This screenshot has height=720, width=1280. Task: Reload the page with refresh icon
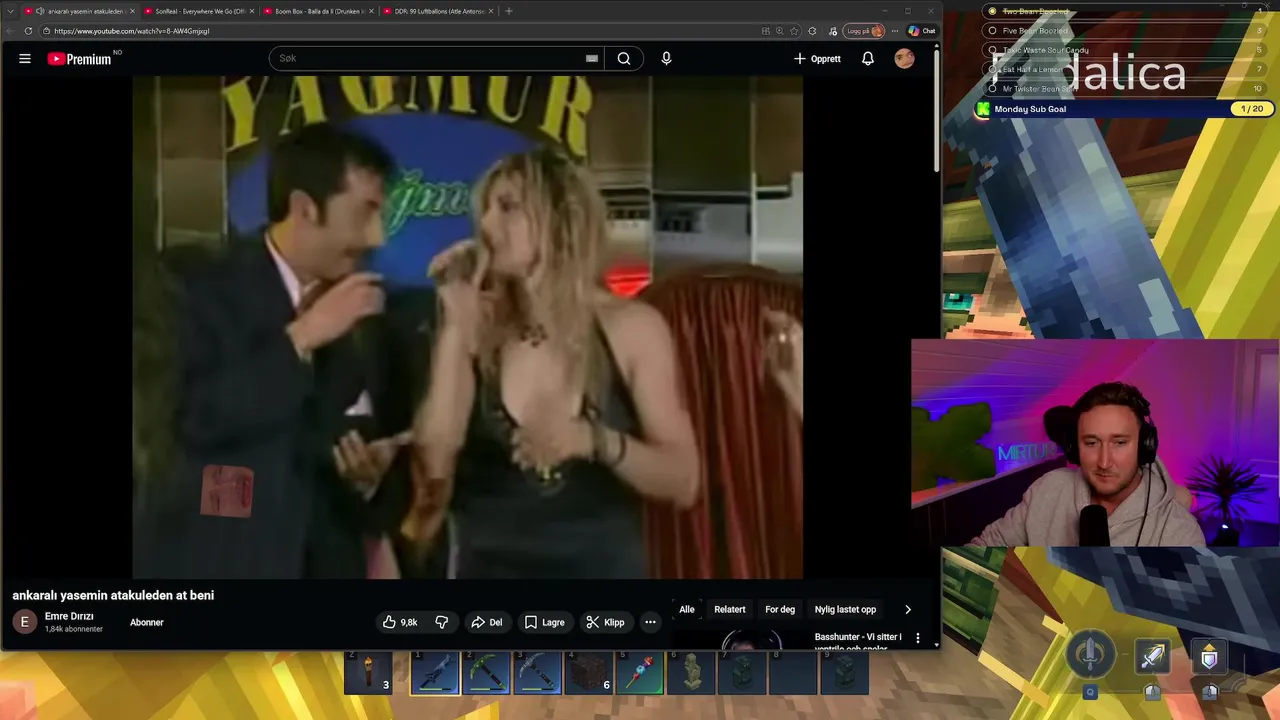pyautogui.click(x=28, y=31)
